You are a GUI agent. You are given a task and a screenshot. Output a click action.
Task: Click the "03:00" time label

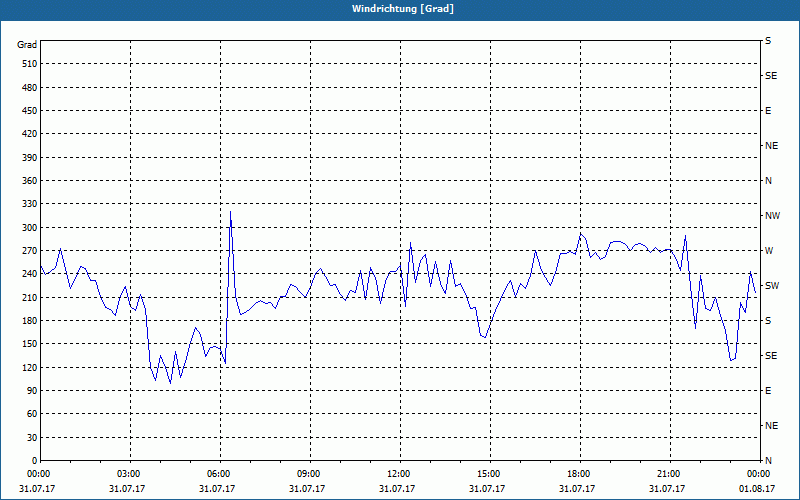pyautogui.click(x=128, y=474)
